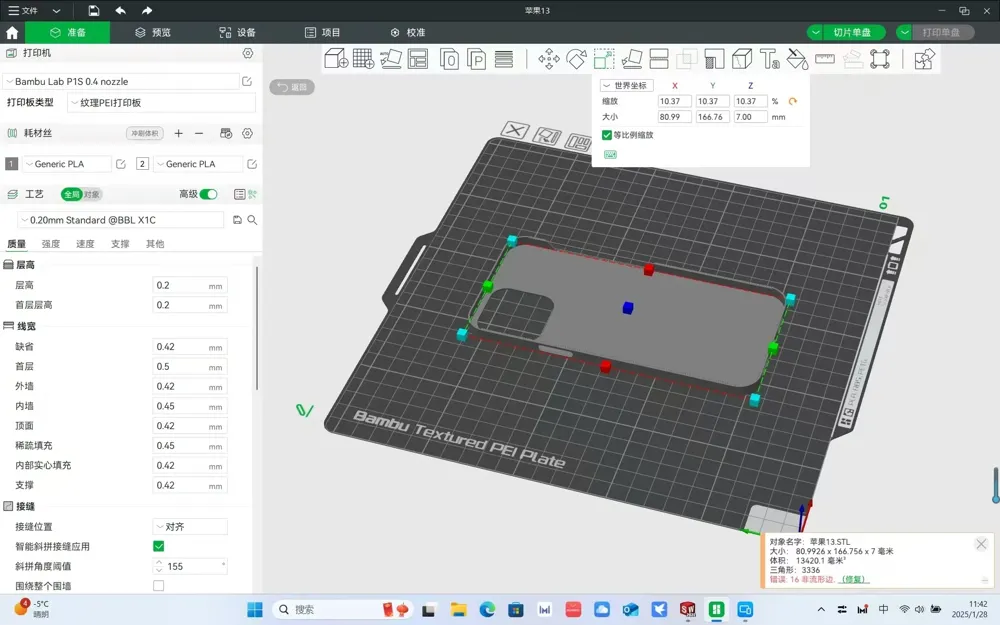Select the Support painting tool icon
The height and width of the screenshot is (625, 1000).
coord(714,59)
